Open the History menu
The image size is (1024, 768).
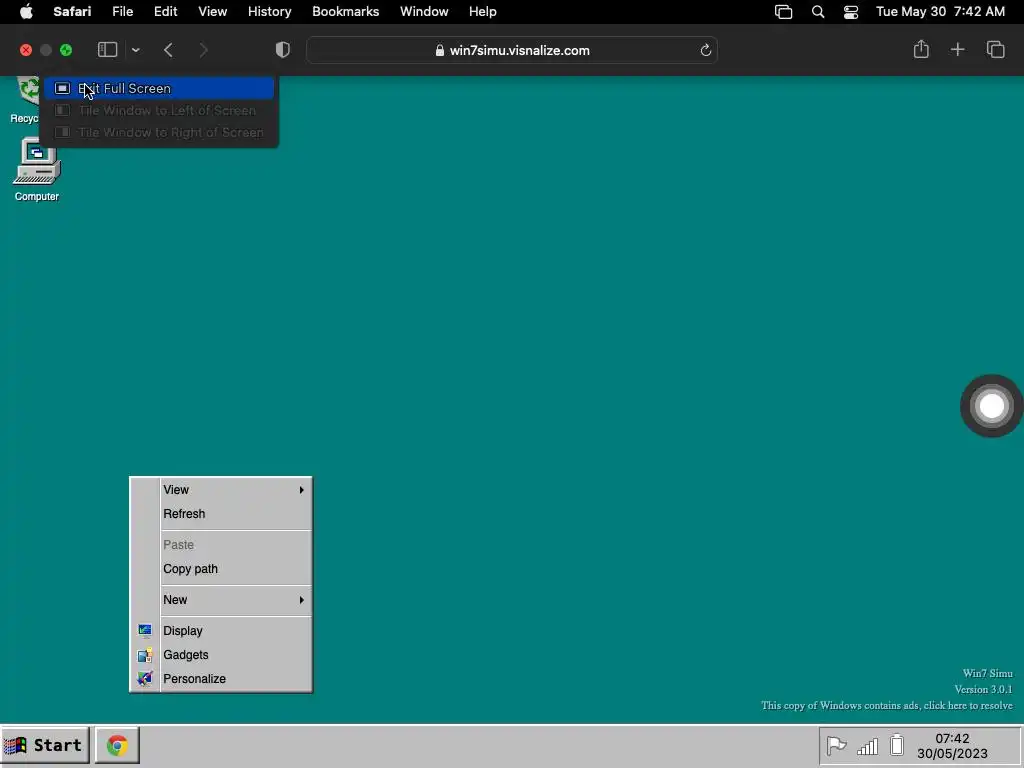pos(269,12)
